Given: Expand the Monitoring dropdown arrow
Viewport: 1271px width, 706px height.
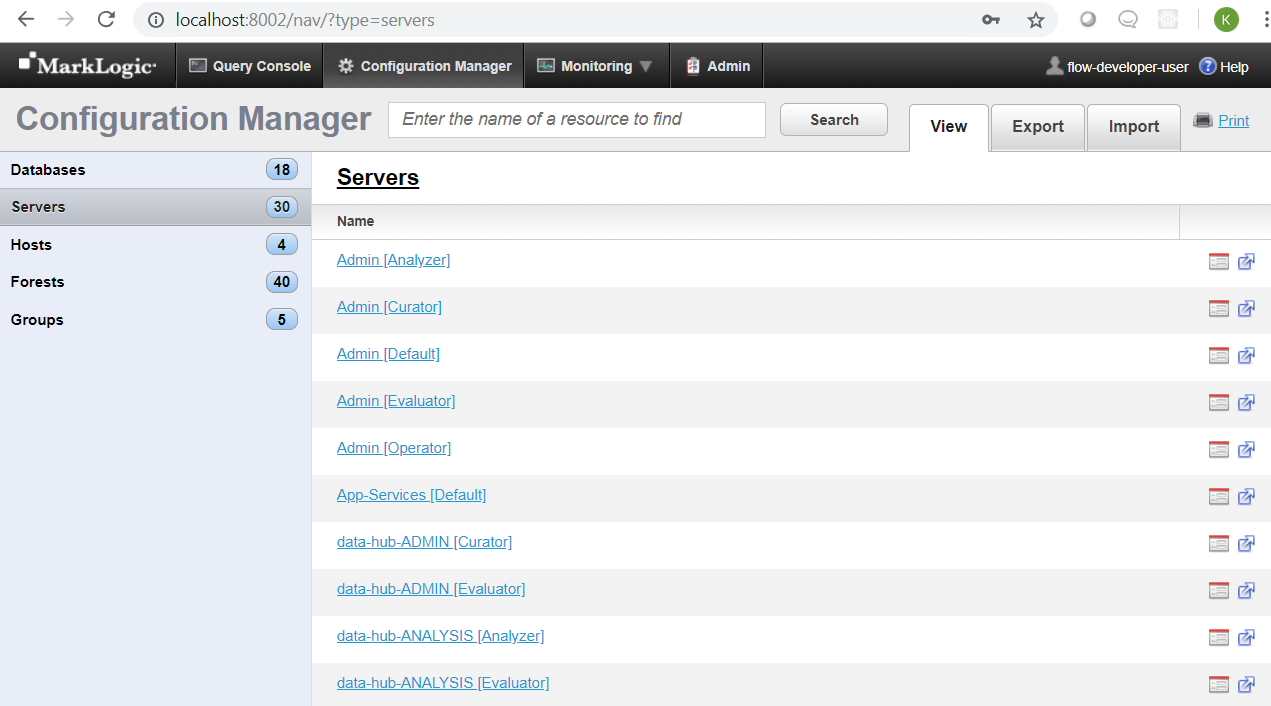Looking at the screenshot, I should click(x=646, y=67).
